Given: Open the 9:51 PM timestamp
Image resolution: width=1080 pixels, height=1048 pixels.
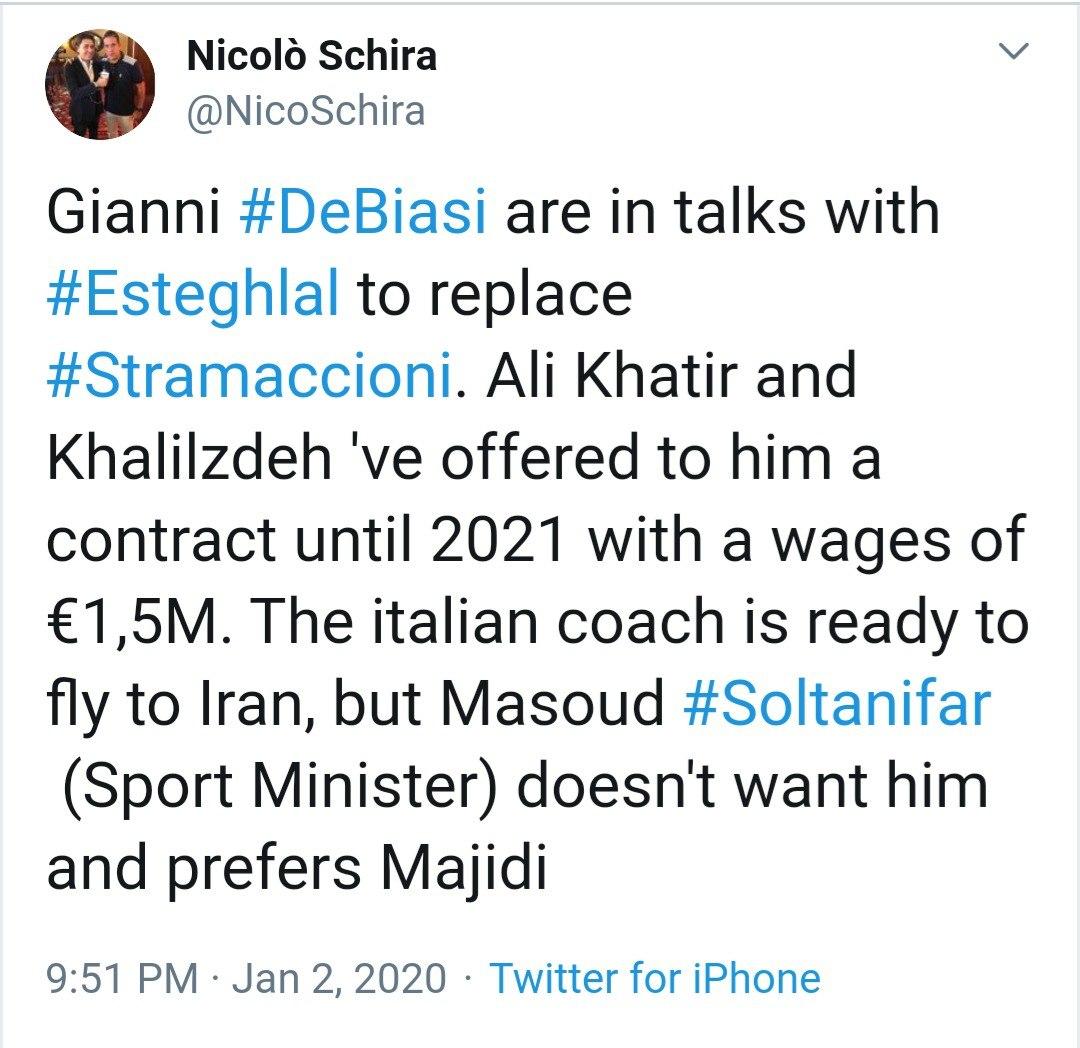Looking at the screenshot, I should click(x=123, y=978).
